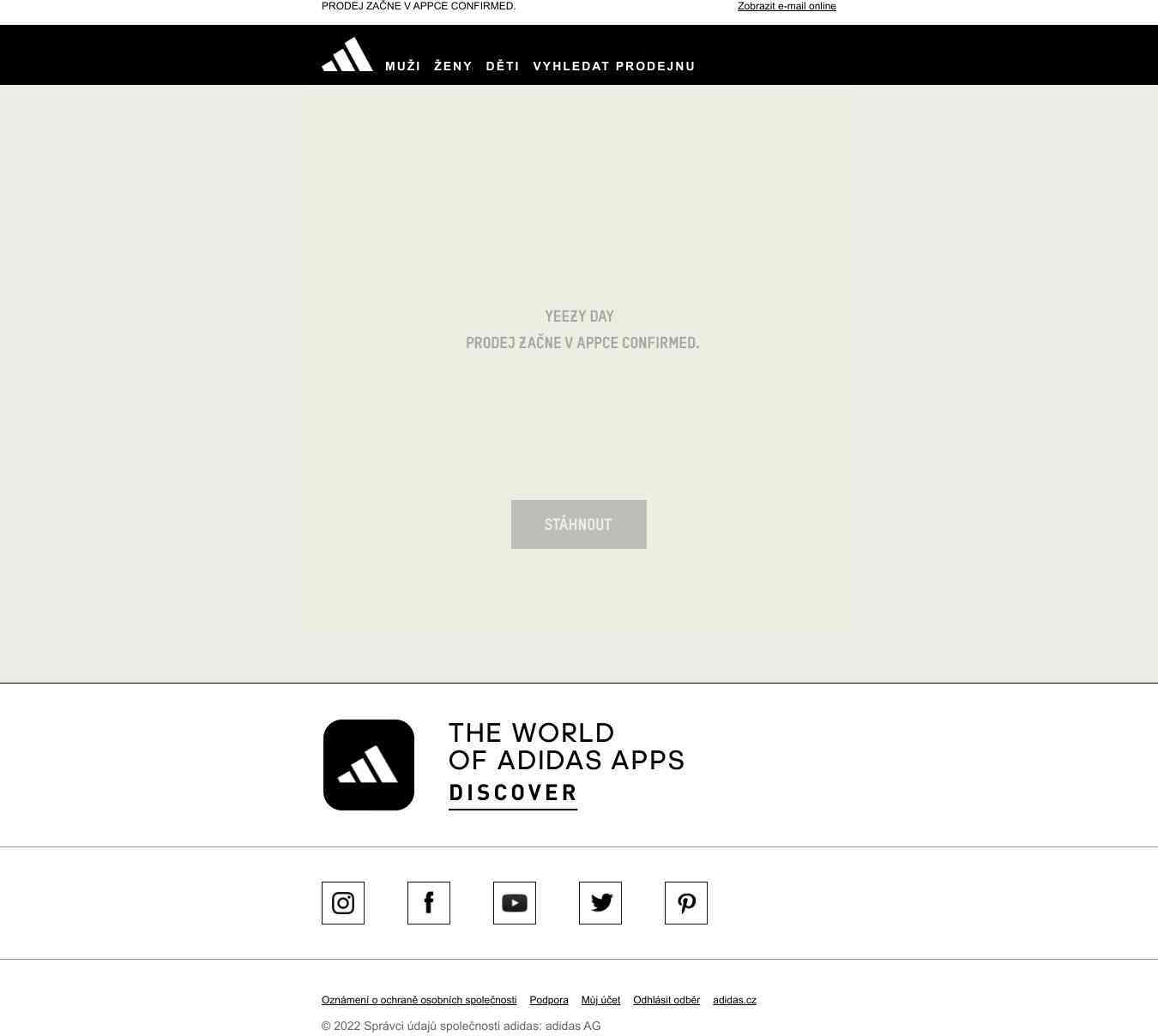Click Odhlásit odběr unsubscribe link
The width and height of the screenshot is (1158, 1036).
click(666, 1000)
